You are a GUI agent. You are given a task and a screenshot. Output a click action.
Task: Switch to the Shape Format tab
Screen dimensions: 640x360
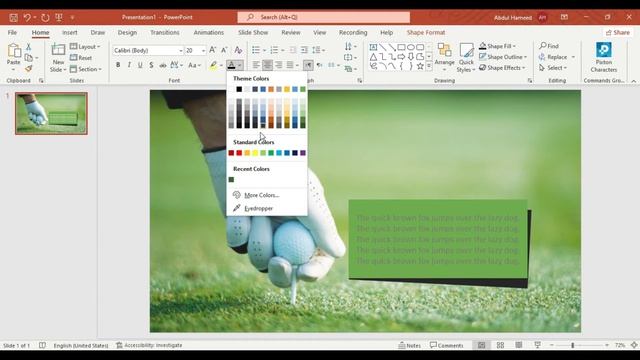(426, 32)
